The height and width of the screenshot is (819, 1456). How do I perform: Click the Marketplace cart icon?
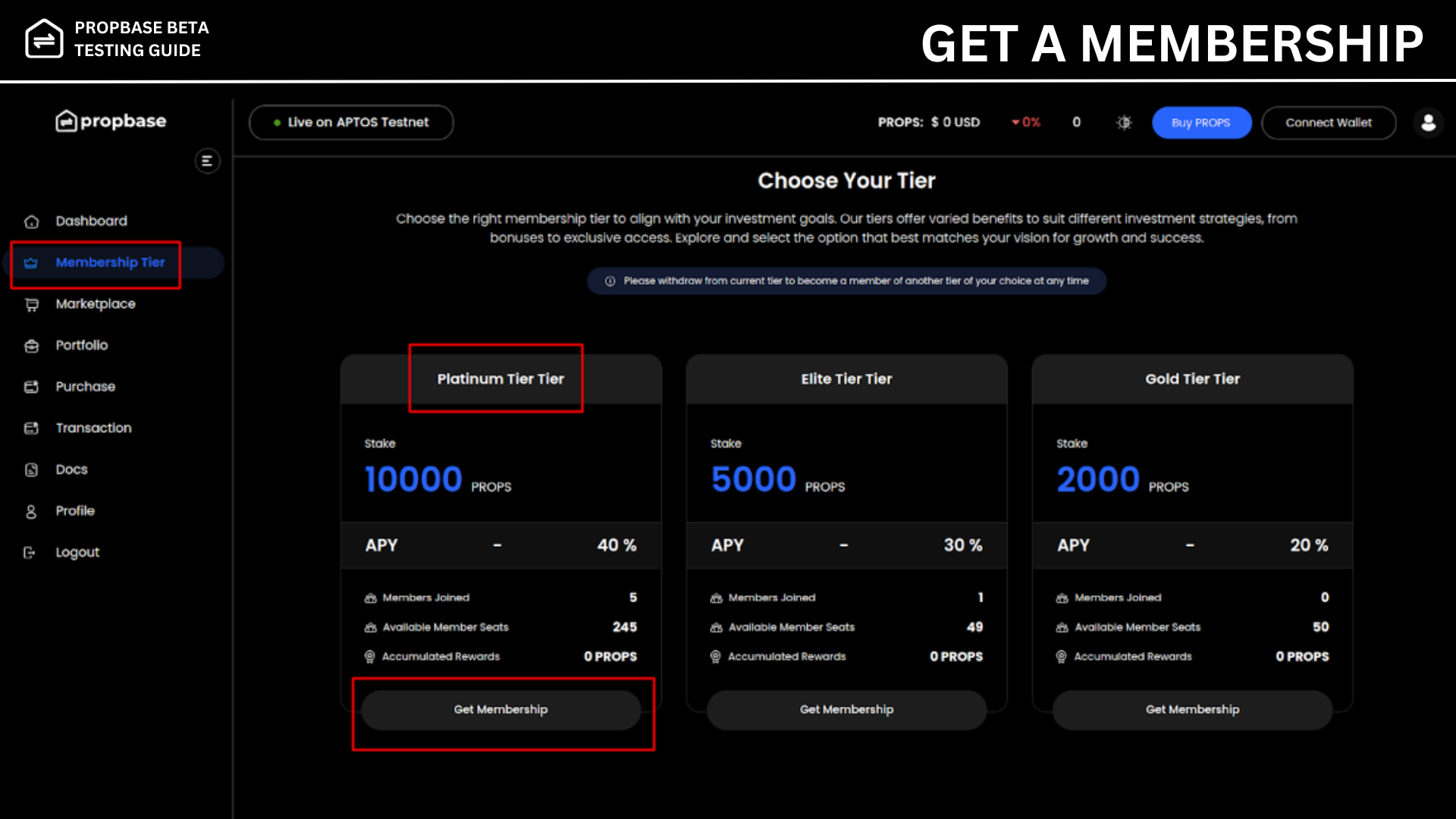click(31, 304)
